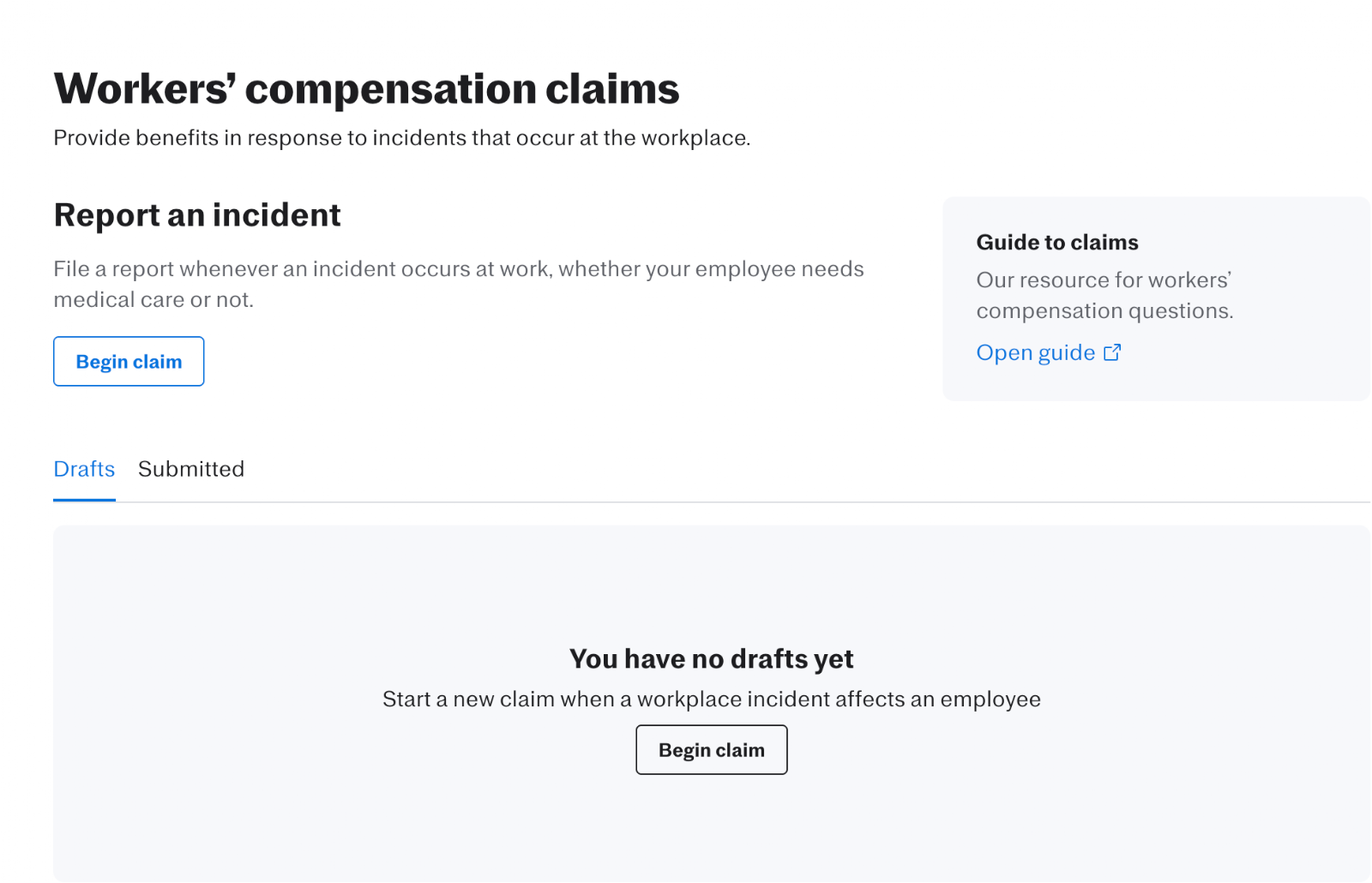This screenshot has height=883, width=1372.
Task: Open the workers' compensation guide link
Action: point(1036,353)
